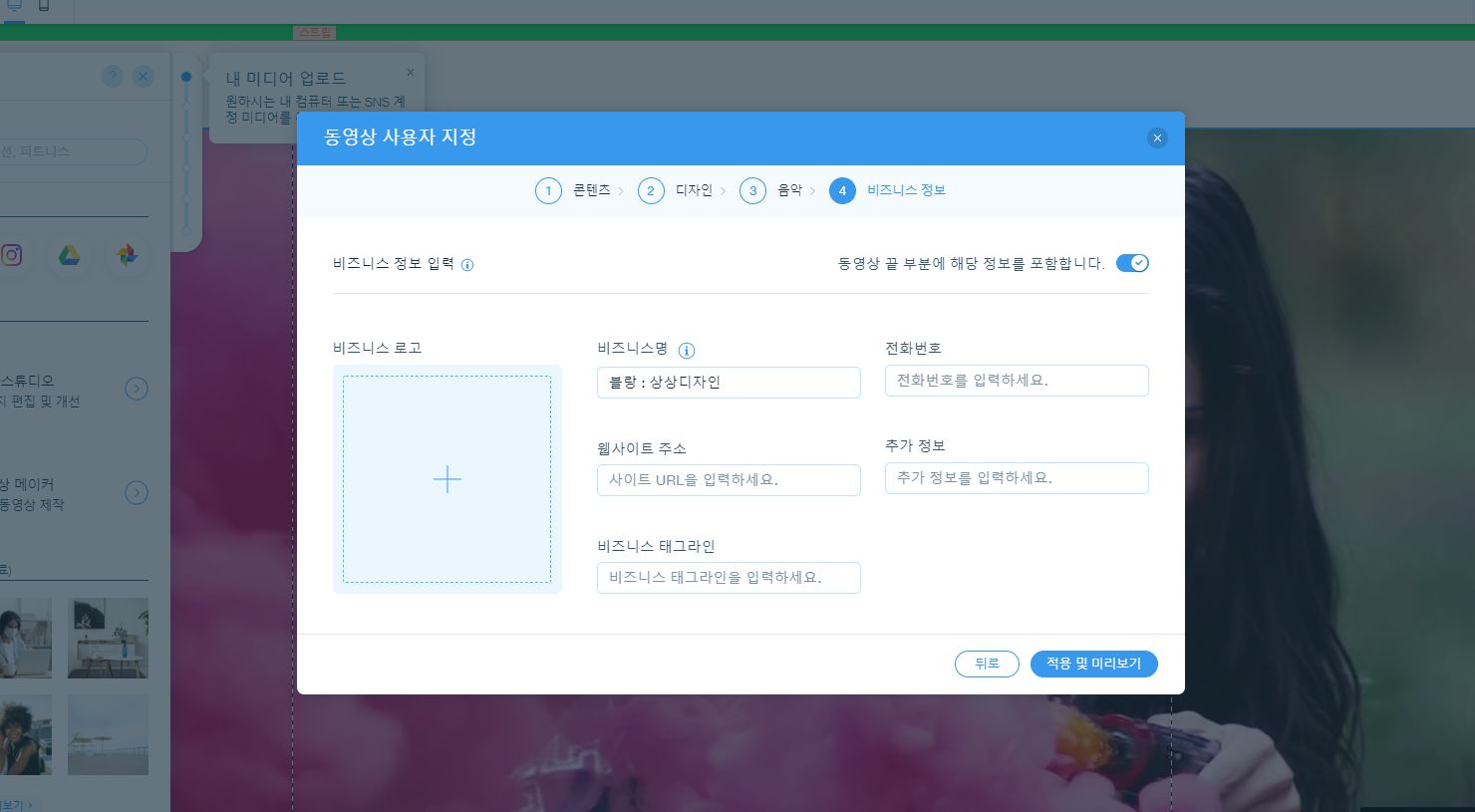Click info icon next to 비즈니스 정보 입력

(467, 265)
